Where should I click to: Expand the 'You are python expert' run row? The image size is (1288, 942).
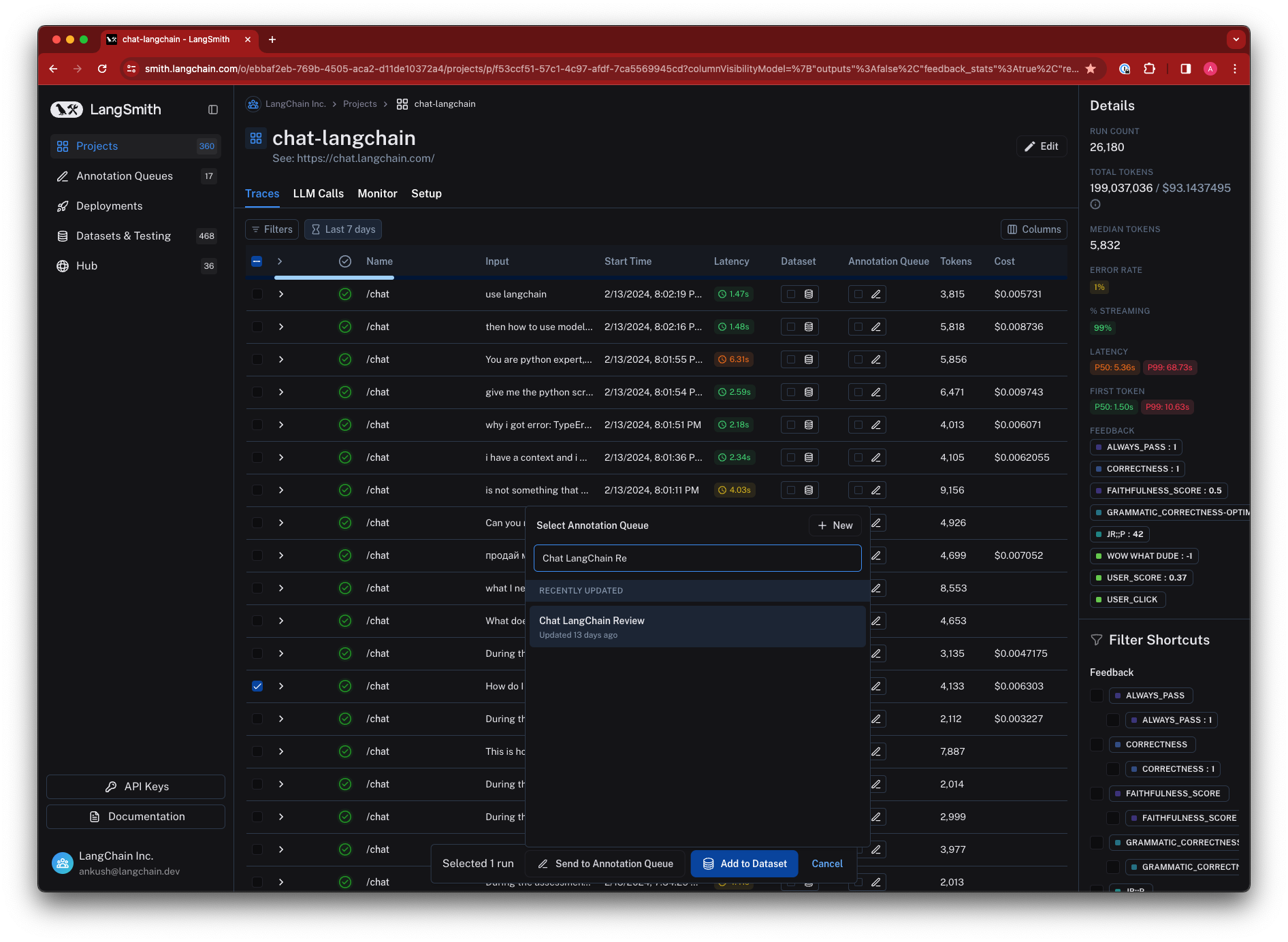tap(280, 359)
